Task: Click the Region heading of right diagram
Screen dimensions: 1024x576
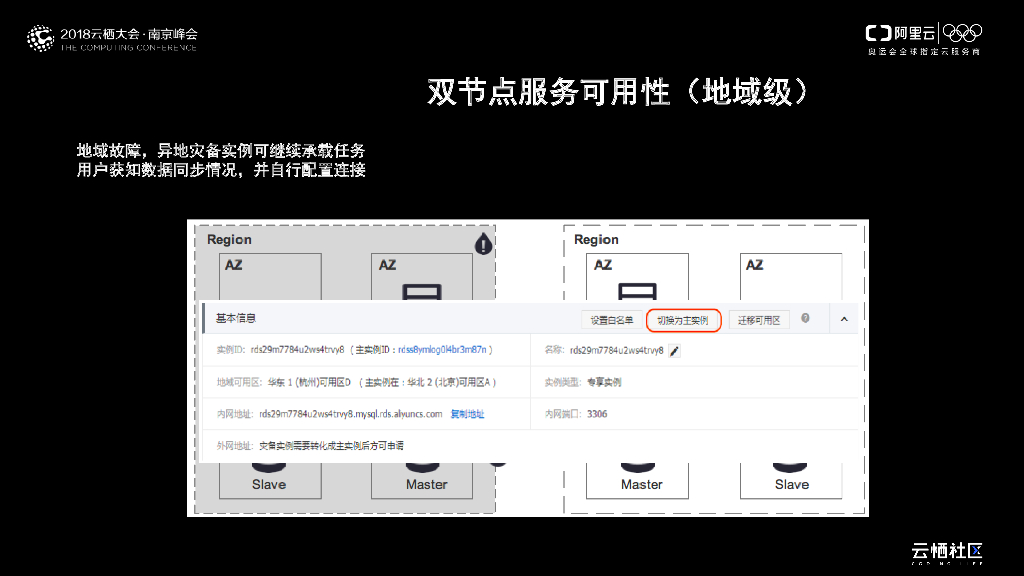Action: 596,240
